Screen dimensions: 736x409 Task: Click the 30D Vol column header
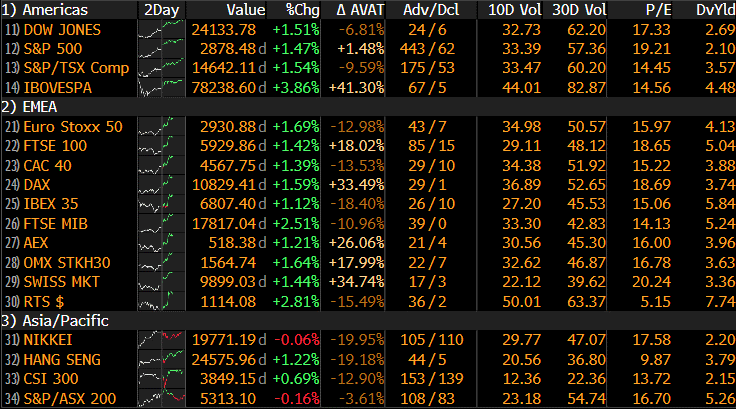pyautogui.click(x=579, y=10)
